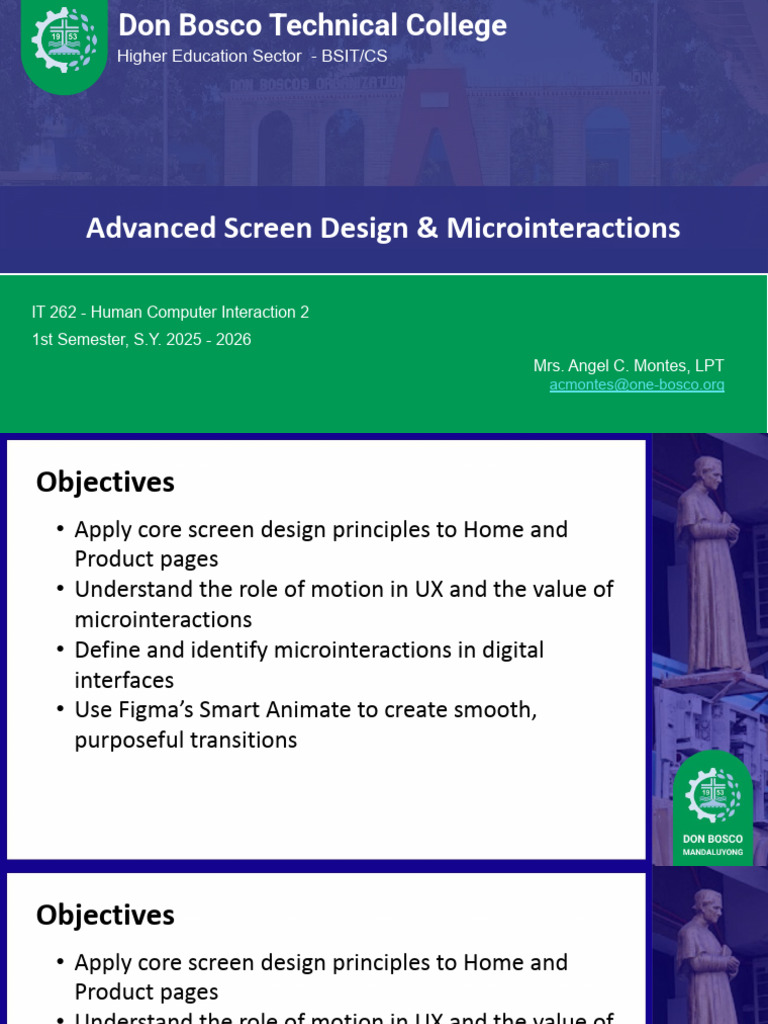Screen dimensions: 768x1024
Task: Select "Don Bosco Technical College" title text
Action: (x=312, y=25)
